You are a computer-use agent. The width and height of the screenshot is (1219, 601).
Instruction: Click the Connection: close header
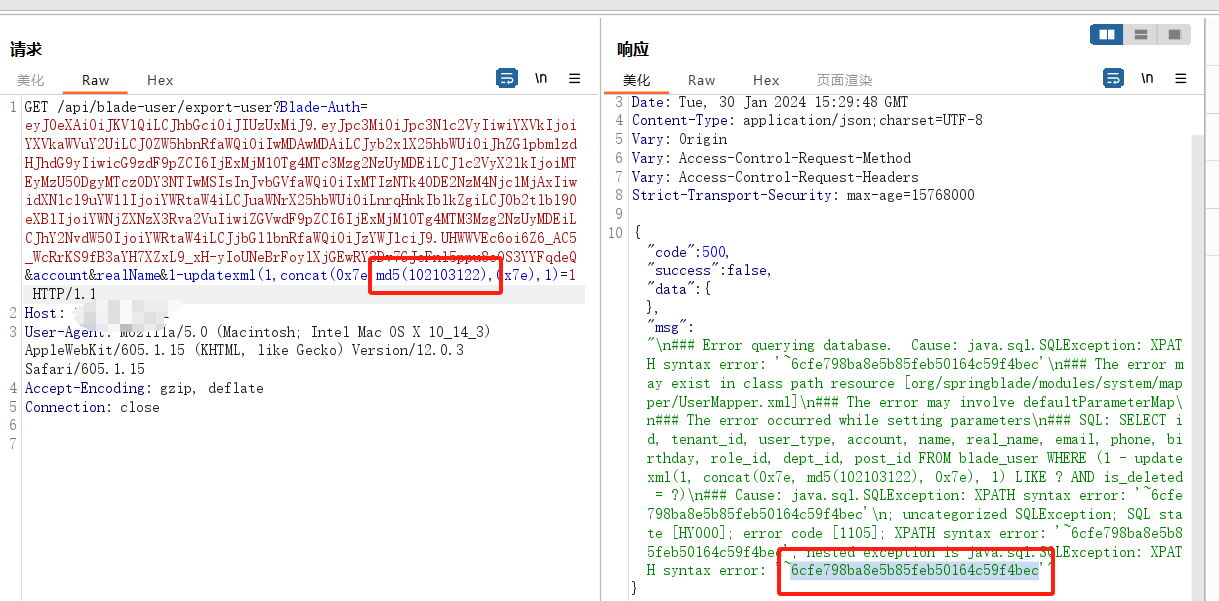(92, 407)
